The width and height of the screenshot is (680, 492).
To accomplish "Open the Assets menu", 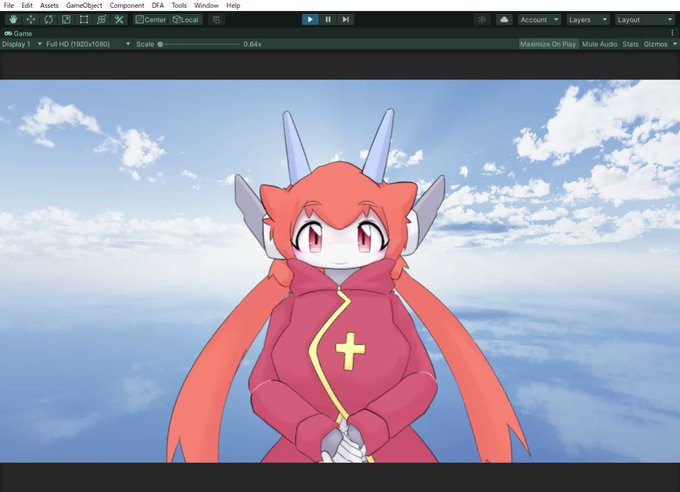I will (49, 5).
